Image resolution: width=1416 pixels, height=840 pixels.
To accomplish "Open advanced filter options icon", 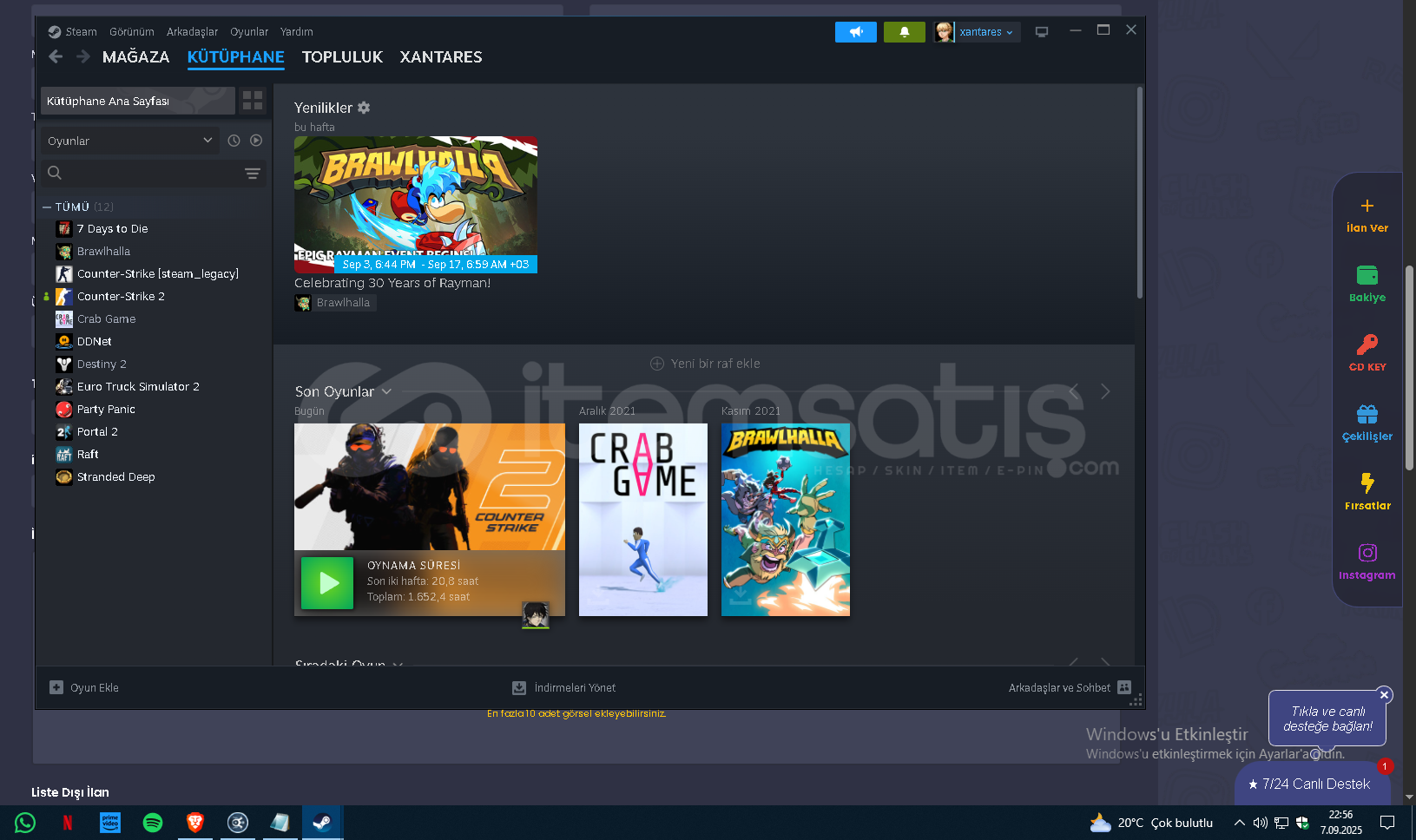I will (x=253, y=174).
